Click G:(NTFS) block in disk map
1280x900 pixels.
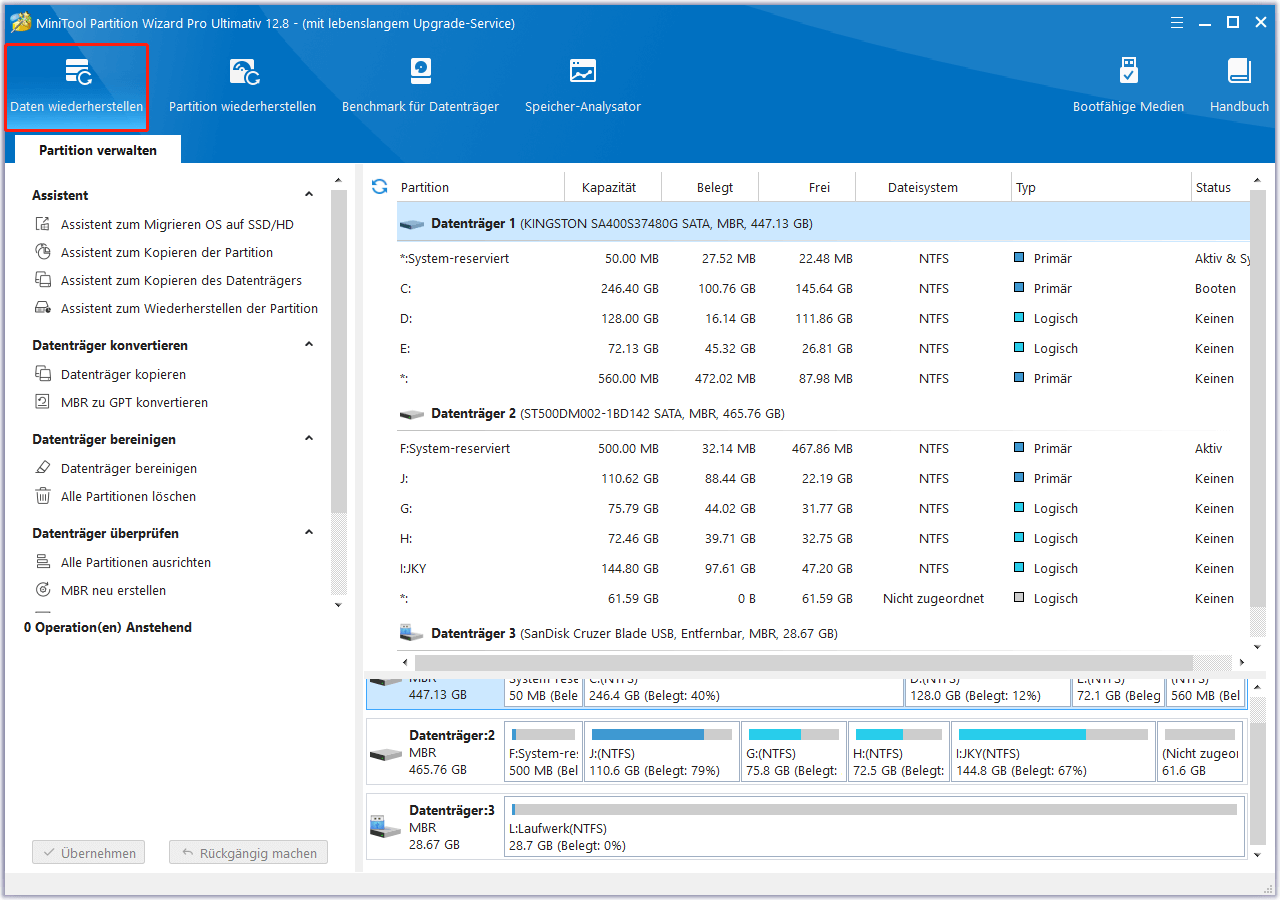(794, 752)
